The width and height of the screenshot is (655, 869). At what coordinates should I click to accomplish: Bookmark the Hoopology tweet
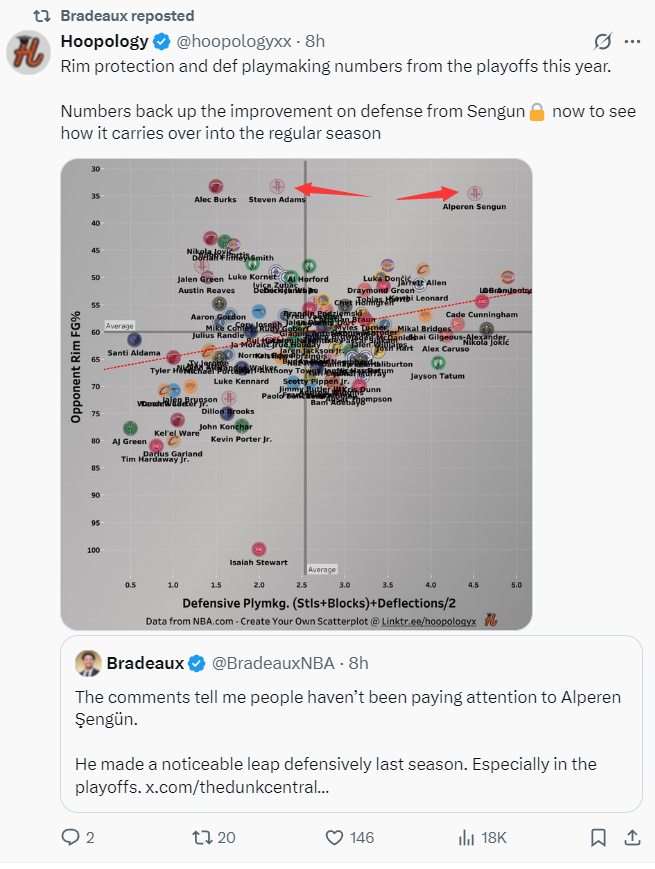(598, 837)
